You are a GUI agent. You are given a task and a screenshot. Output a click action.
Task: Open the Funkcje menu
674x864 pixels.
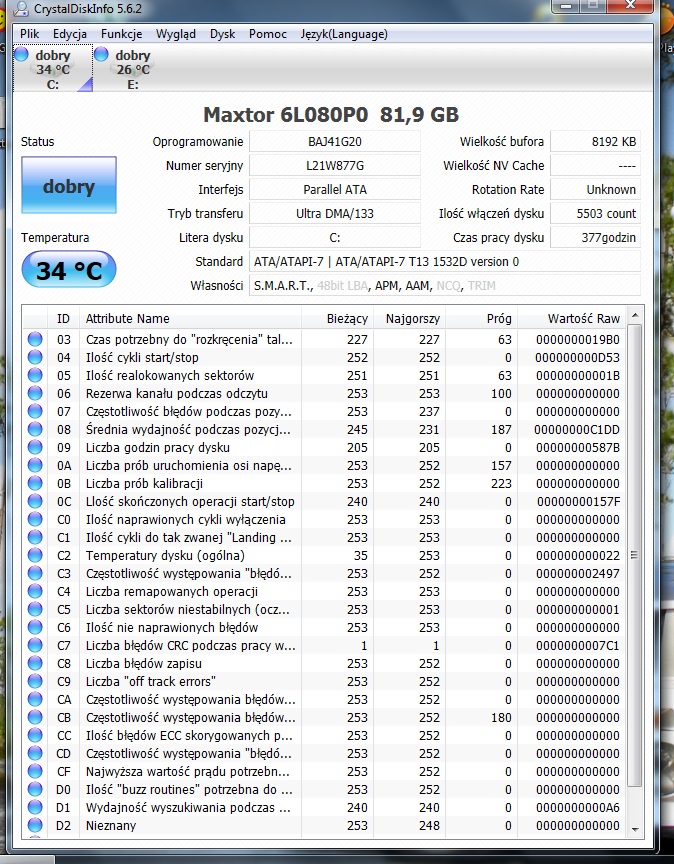pos(121,34)
